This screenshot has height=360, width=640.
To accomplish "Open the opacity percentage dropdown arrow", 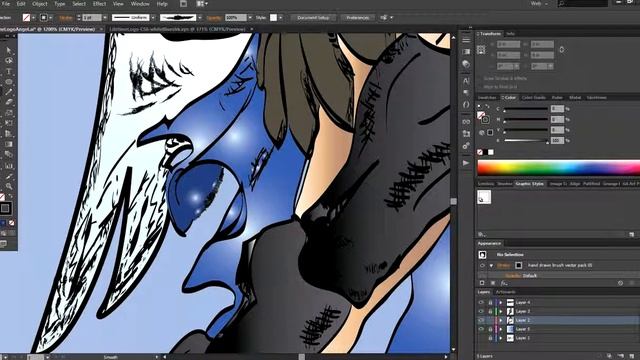I will click(x=250, y=18).
